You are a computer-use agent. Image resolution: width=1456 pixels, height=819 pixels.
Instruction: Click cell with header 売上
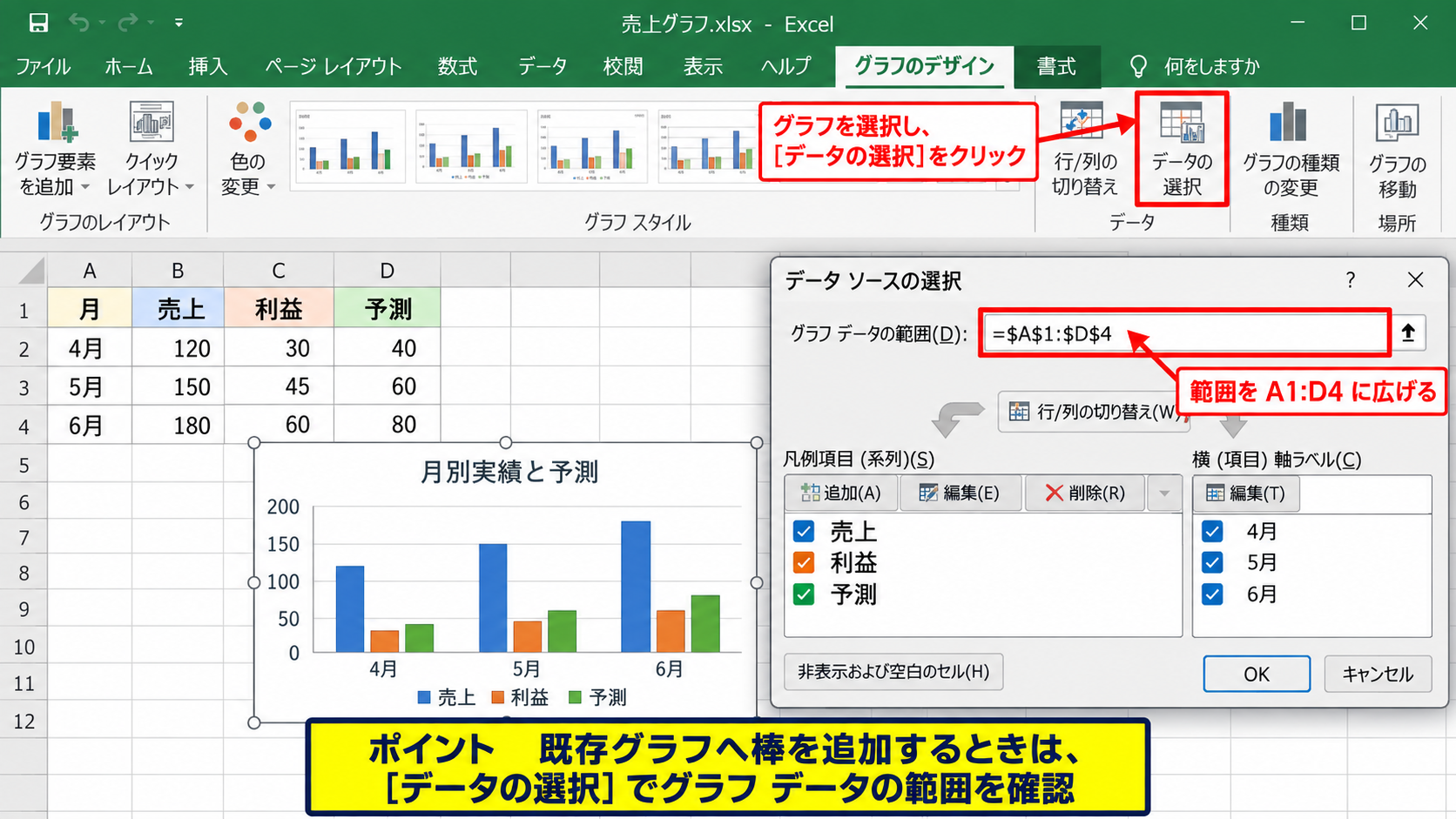178,309
